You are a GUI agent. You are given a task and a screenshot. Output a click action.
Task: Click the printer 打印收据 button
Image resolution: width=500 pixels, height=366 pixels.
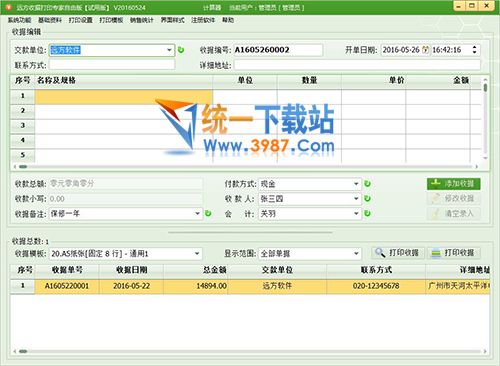pyautogui.click(x=454, y=253)
